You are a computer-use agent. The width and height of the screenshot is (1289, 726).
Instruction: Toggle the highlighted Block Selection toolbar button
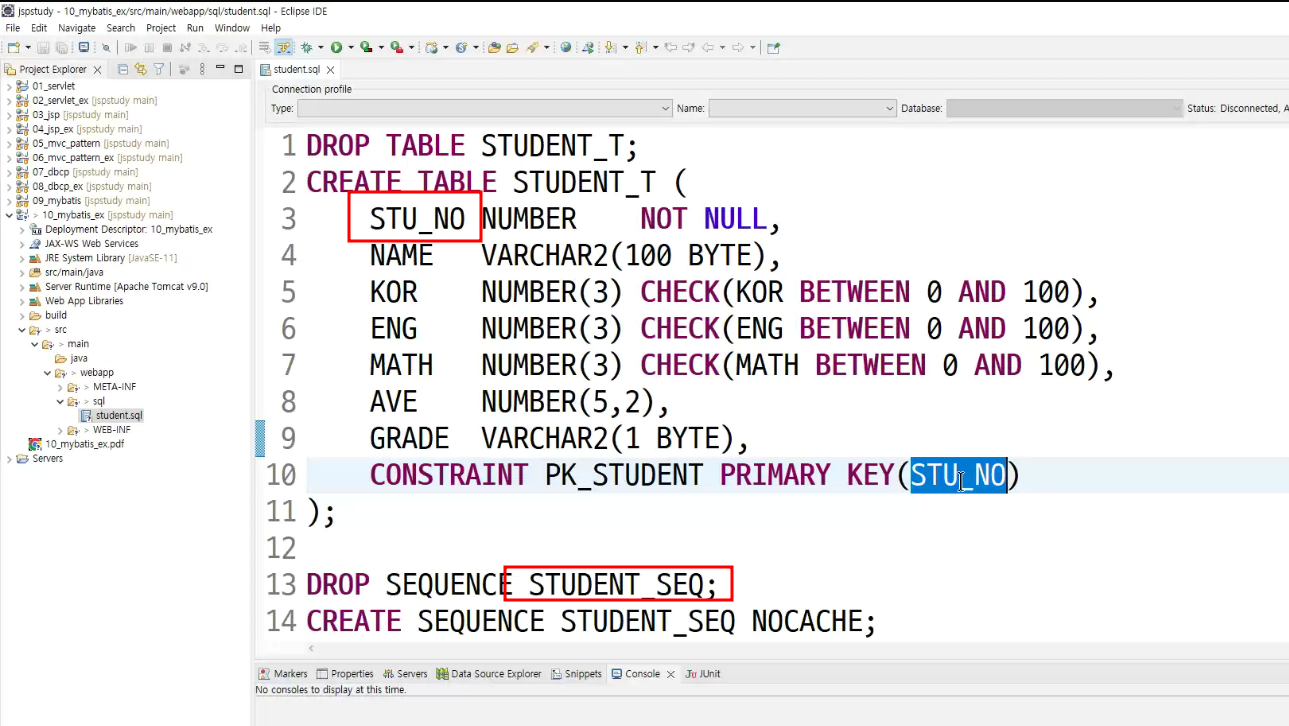[x=284, y=47]
